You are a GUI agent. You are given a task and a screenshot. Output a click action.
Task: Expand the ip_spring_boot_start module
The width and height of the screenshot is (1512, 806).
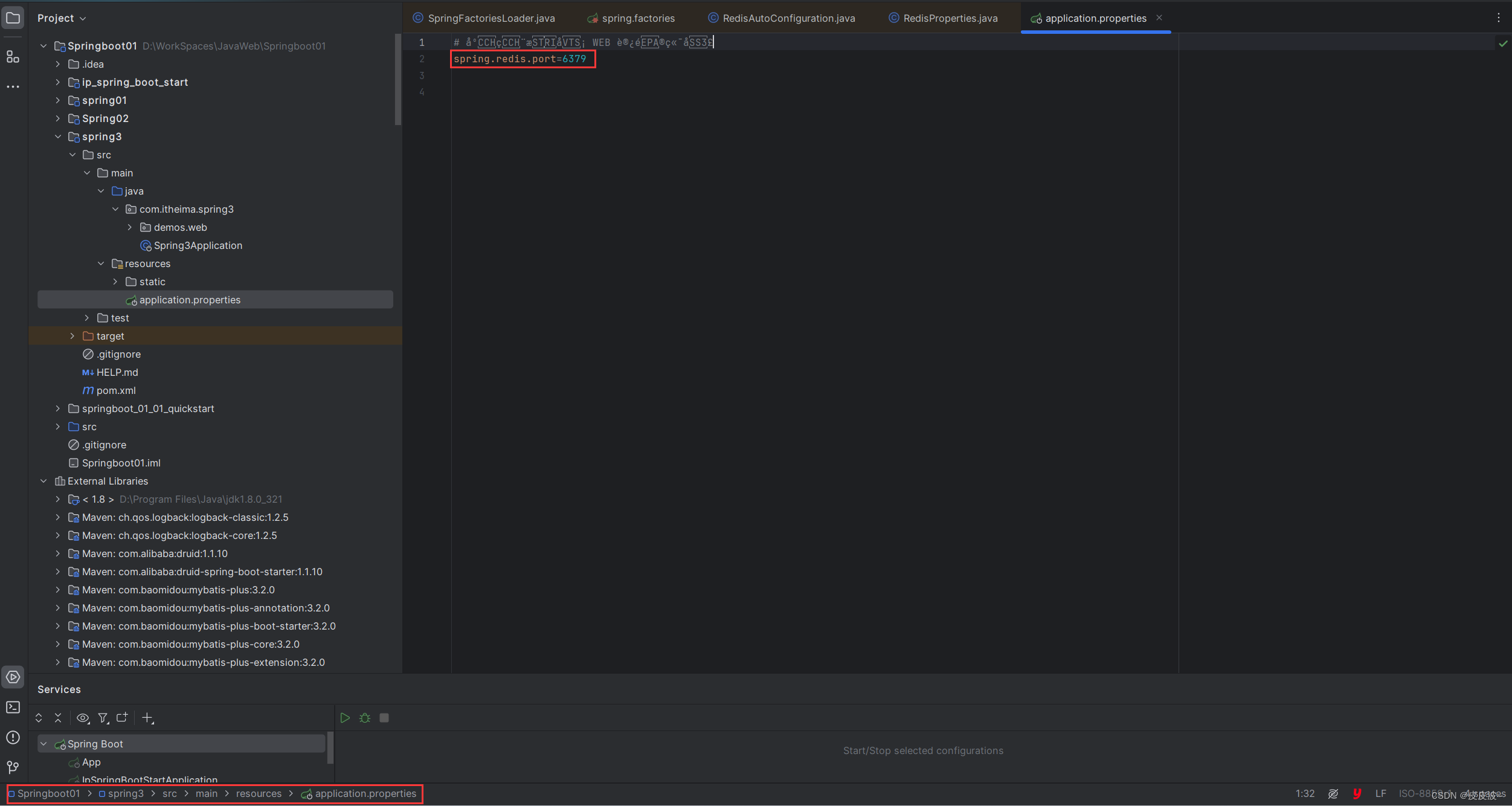[x=58, y=82]
